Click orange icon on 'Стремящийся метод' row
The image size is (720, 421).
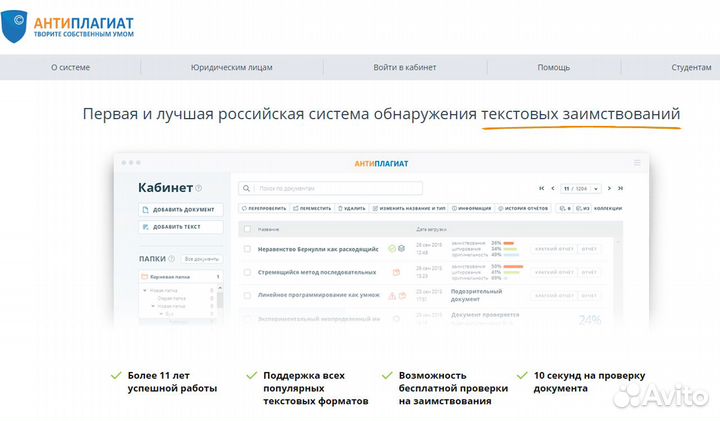pos(396,272)
